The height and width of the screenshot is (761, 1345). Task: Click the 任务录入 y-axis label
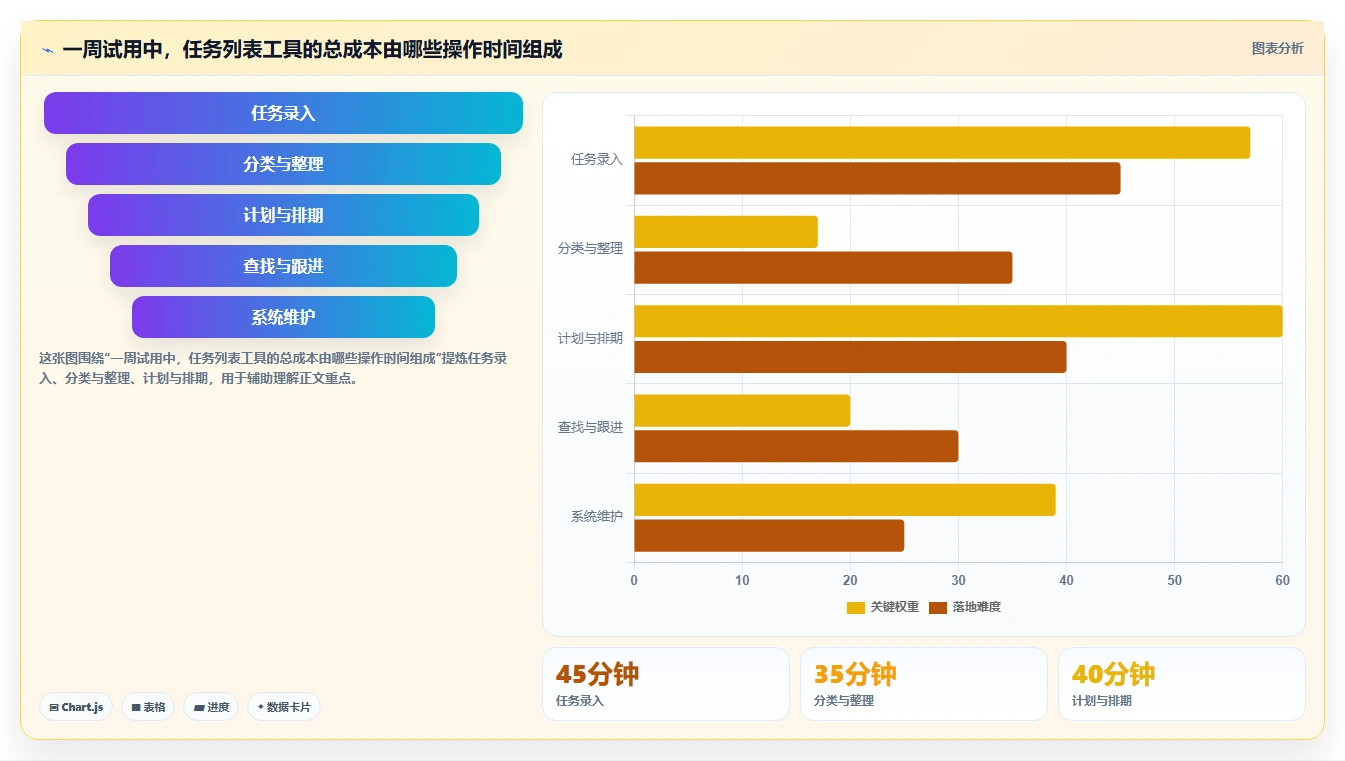[597, 159]
